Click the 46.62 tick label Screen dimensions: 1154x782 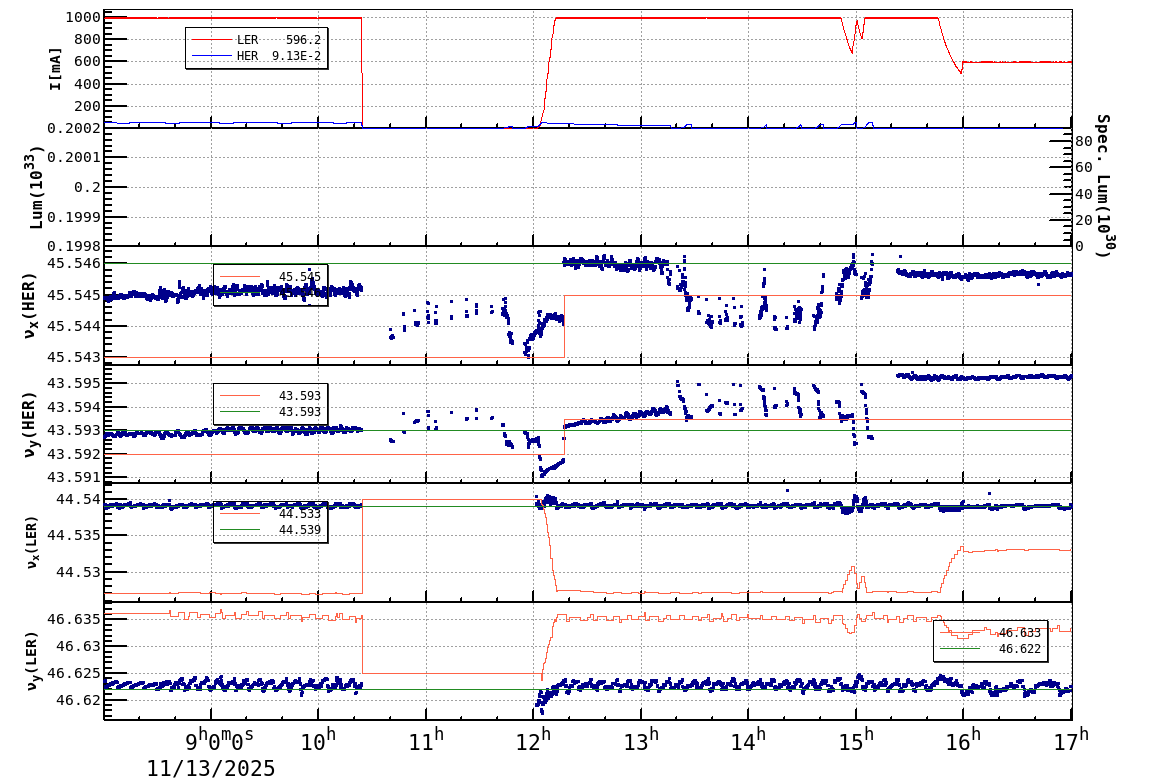pos(78,700)
